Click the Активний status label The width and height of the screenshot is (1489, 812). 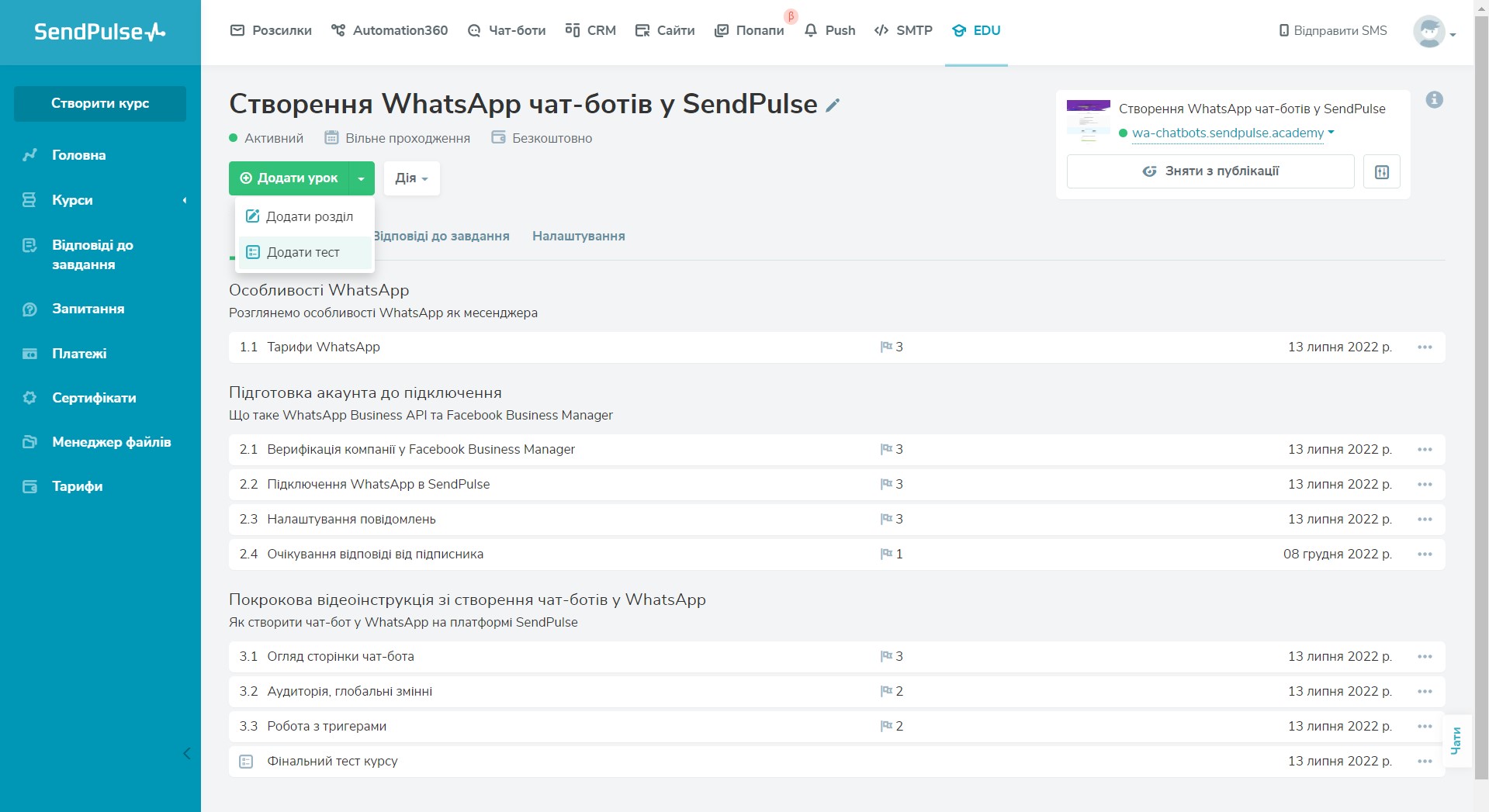tap(274, 138)
